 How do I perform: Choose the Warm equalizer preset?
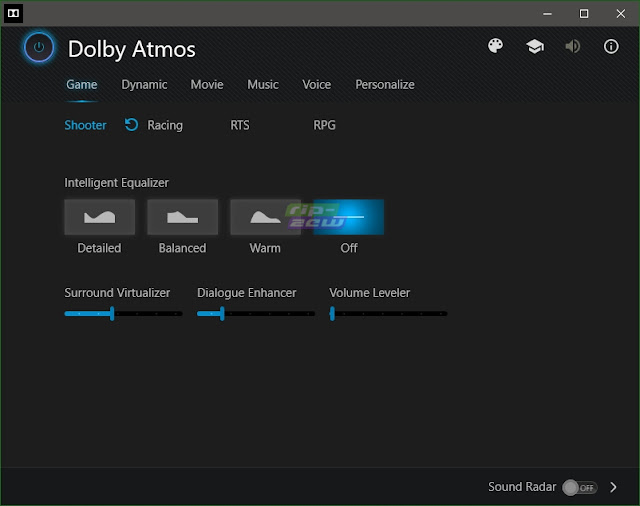coord(265,217)
